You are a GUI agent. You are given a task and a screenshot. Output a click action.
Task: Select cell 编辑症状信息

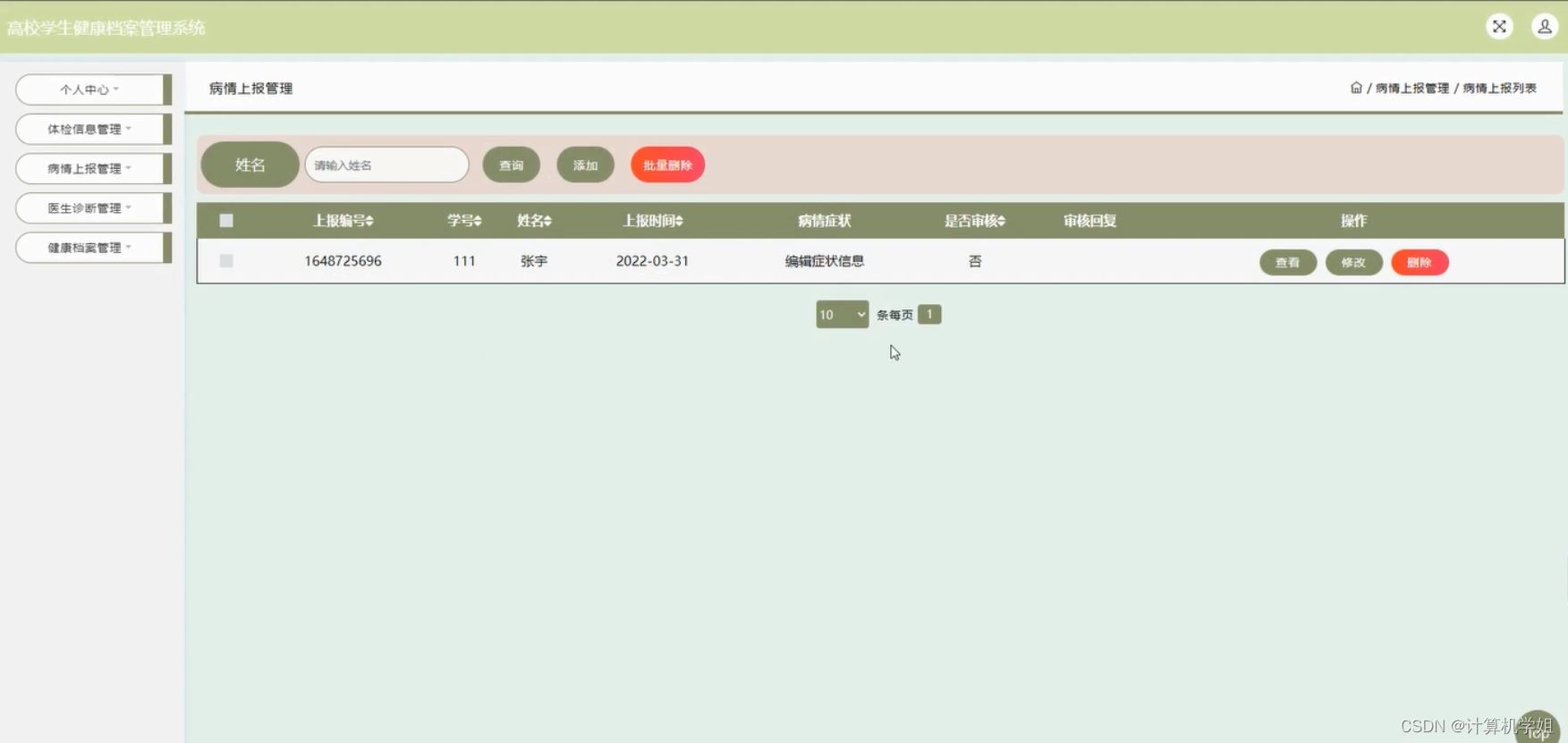(825, 261)
